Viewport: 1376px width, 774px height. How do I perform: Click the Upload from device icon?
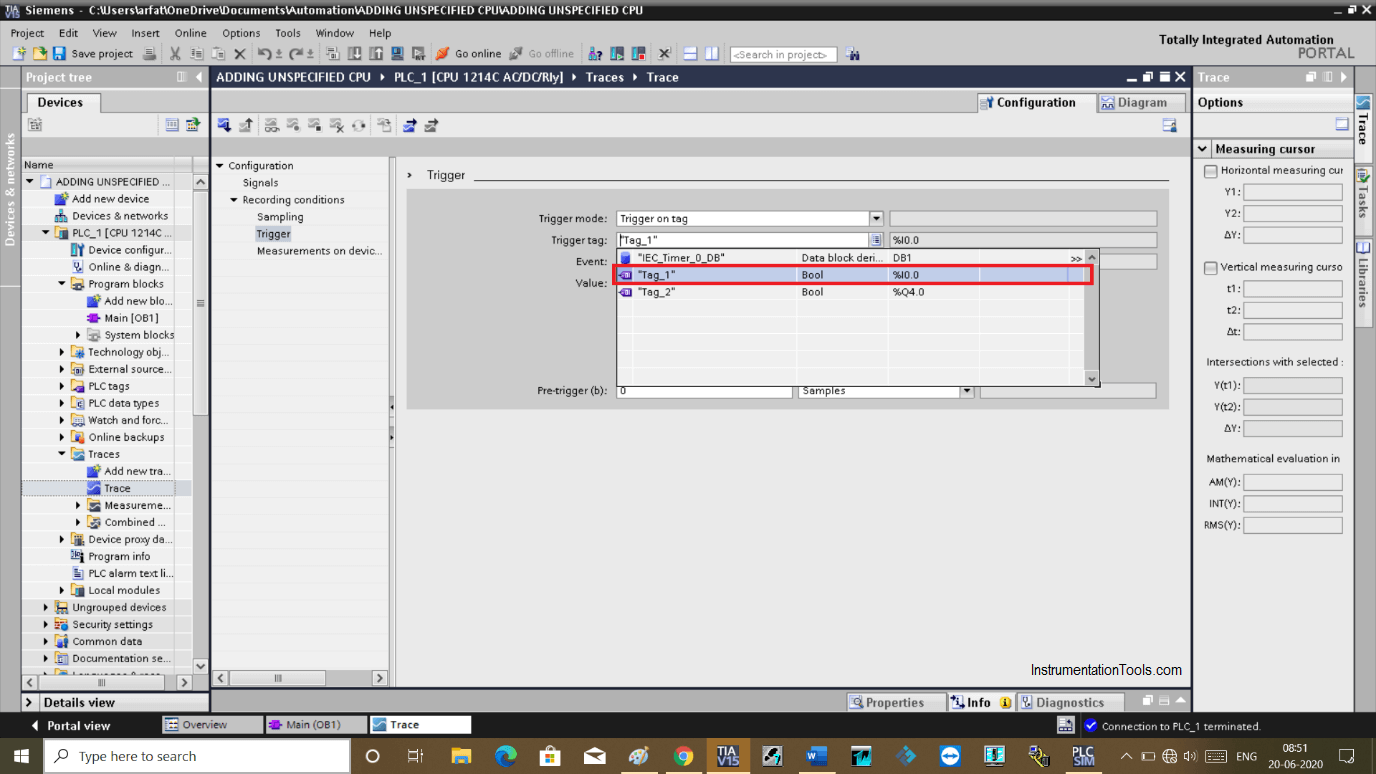(x=376, y=54)
